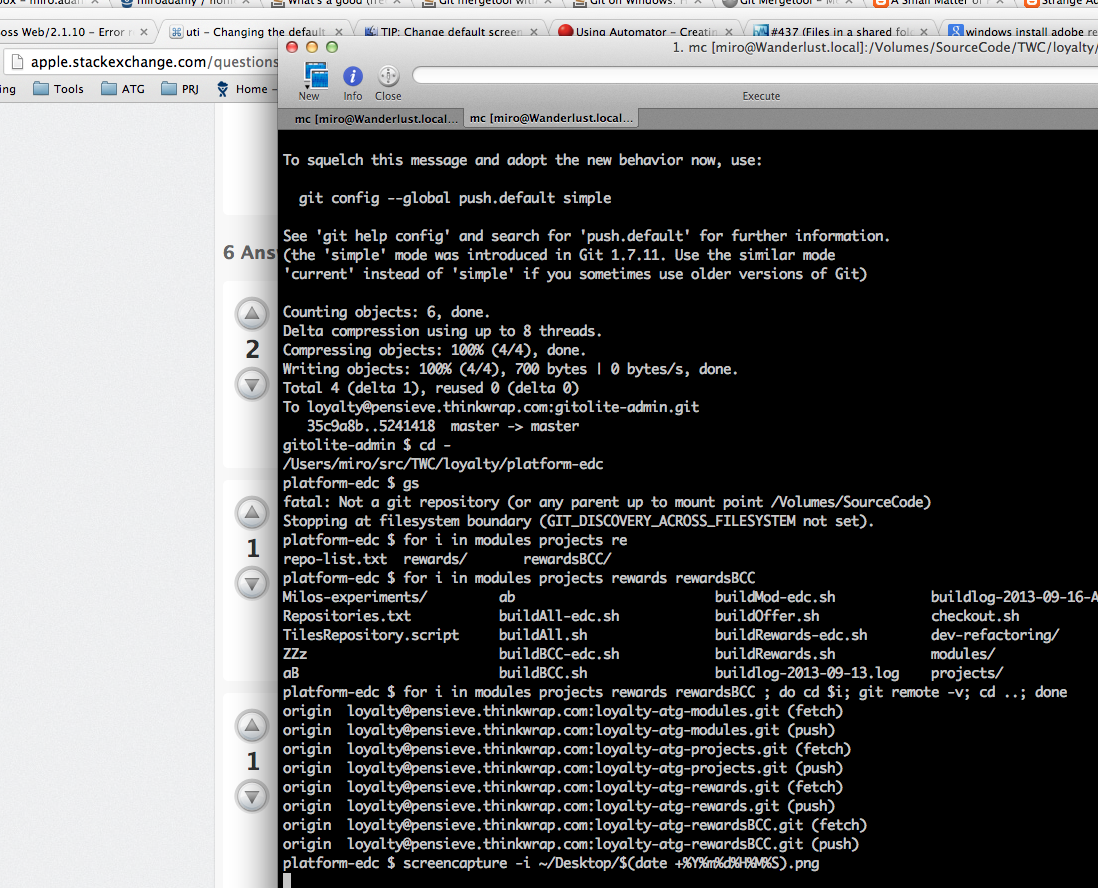Click 'dev-refactoring/' in the terminal listing
Screen dimensions: 1098x888
995,635
